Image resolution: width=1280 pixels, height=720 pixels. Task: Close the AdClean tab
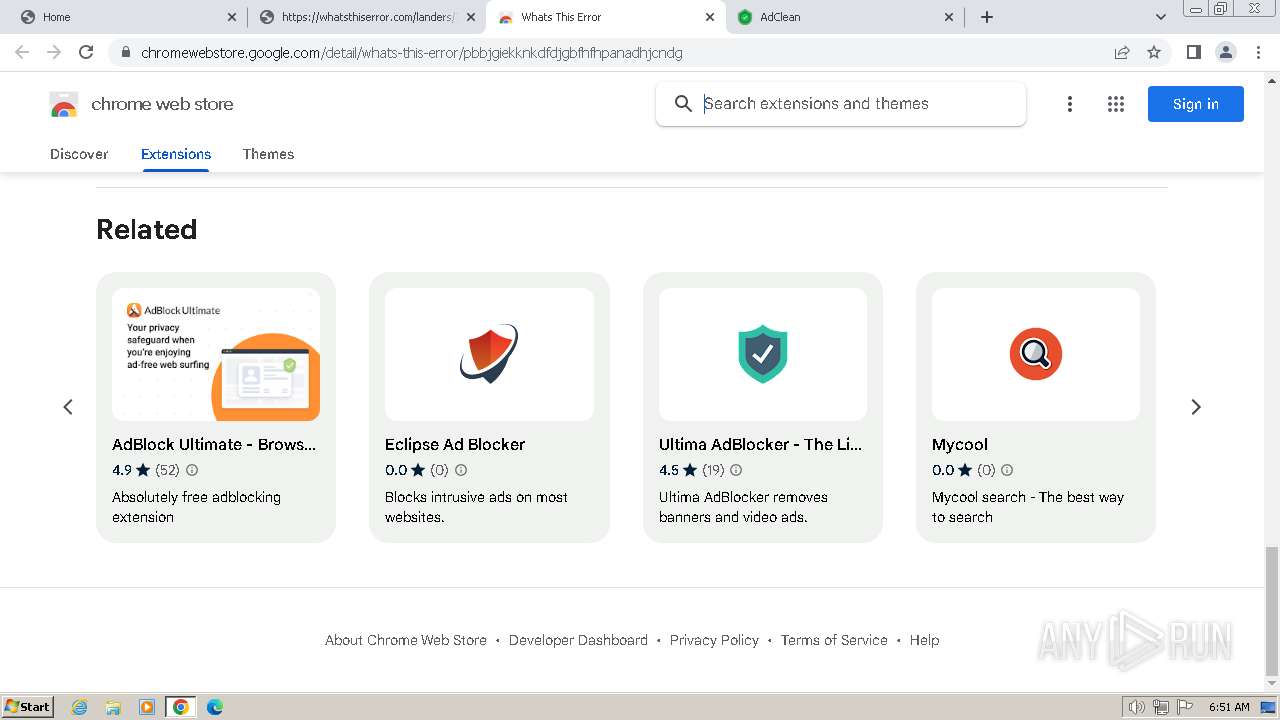(949, 17)
